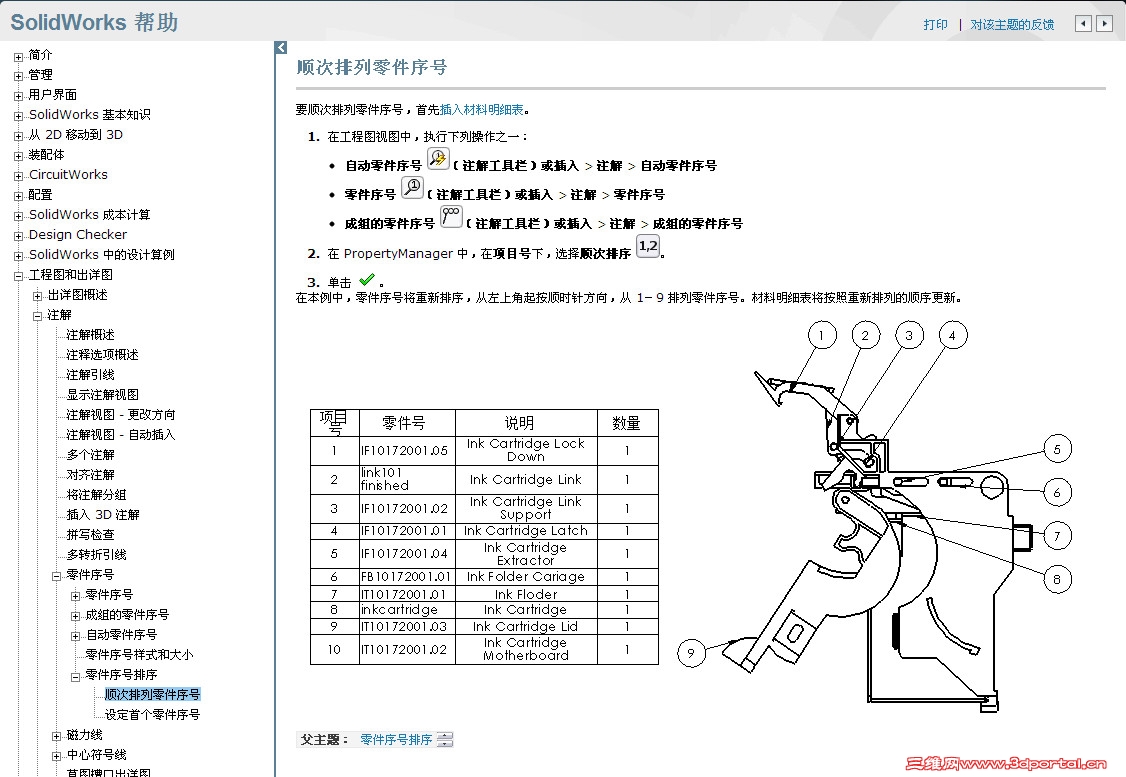Select the 顺次排列零件序号 topic
This screenshot has height=777, width=1126.
click(152, 694)
